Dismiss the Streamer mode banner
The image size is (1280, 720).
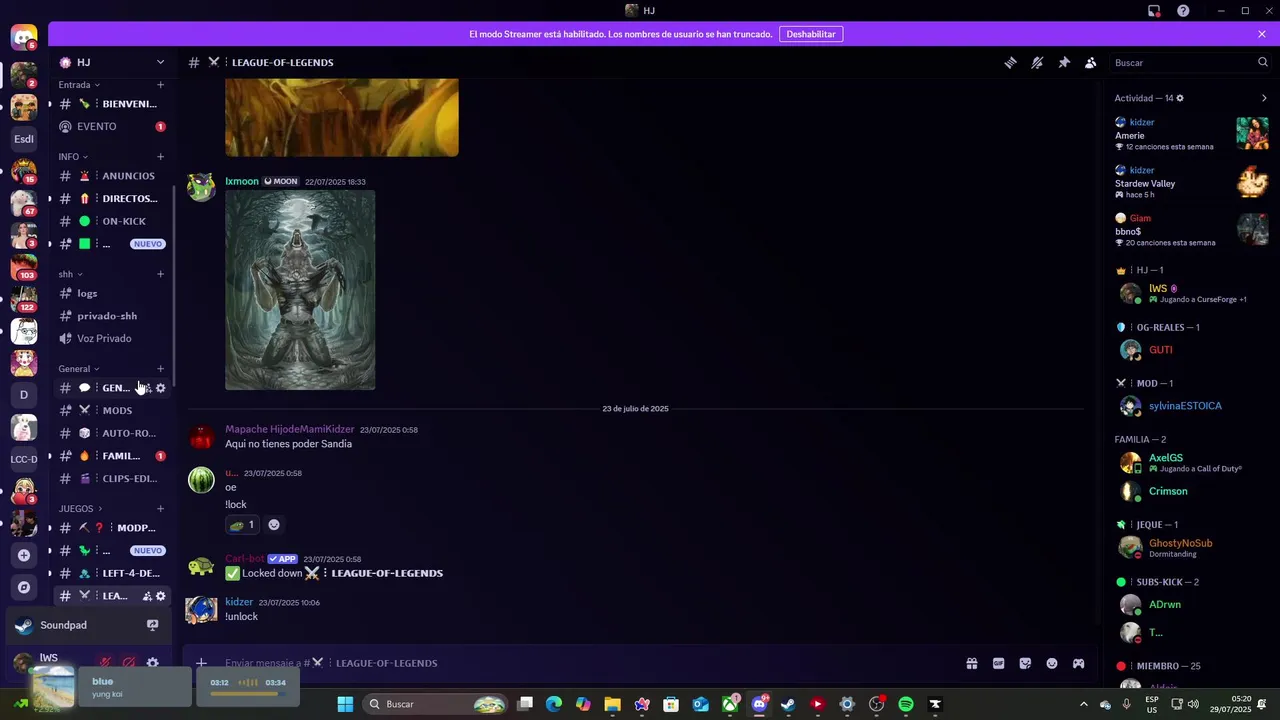coord(1262,34)
